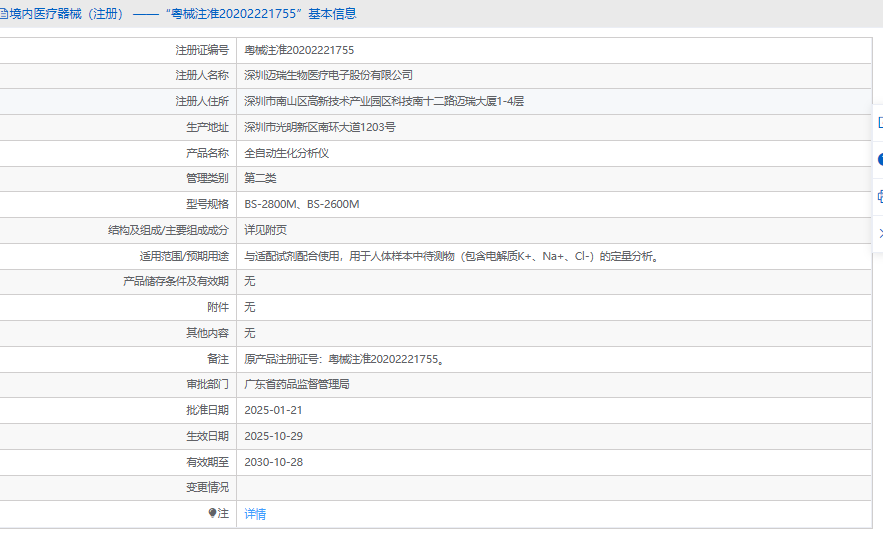Open the 详情 link in the 注 row

(255, 514)
